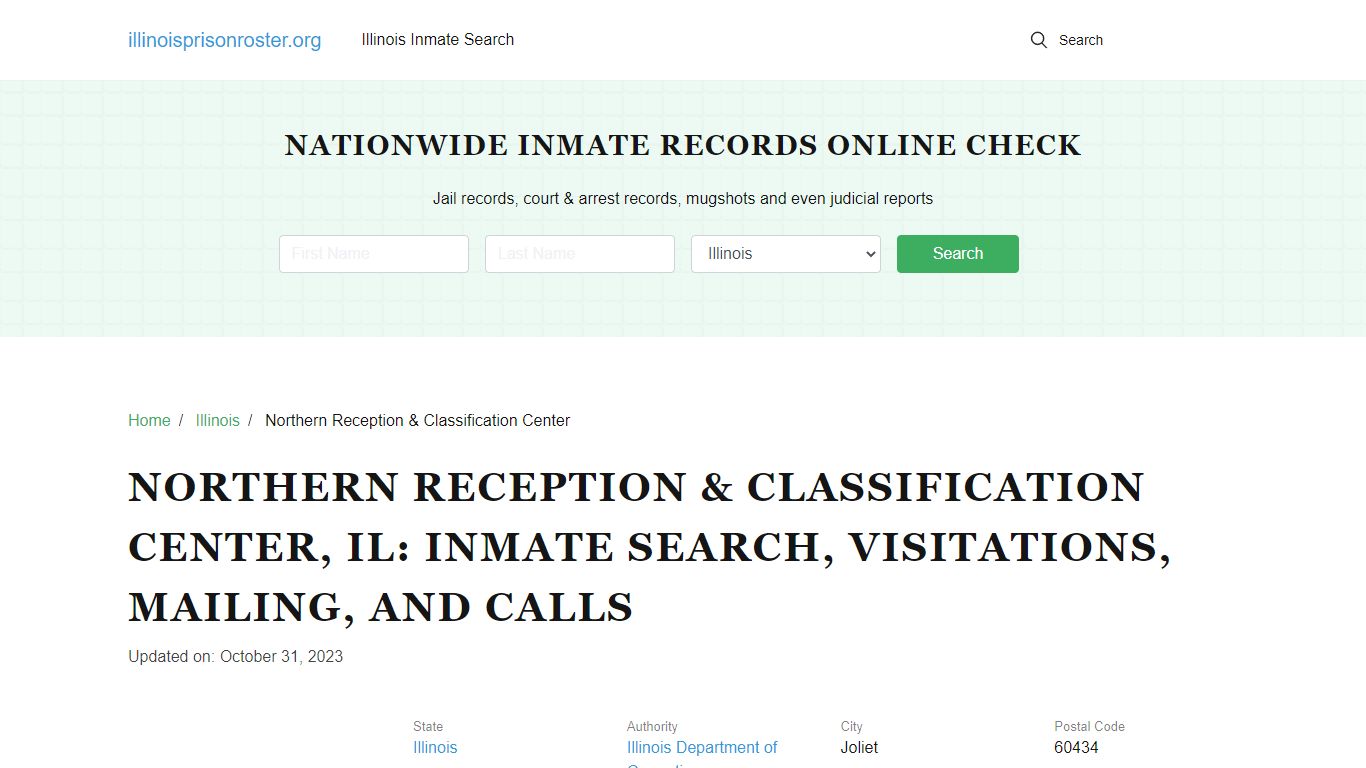Click the main page title heading
The width and height of the screenshot is (1366, 768).
click(x=650, y=547)
